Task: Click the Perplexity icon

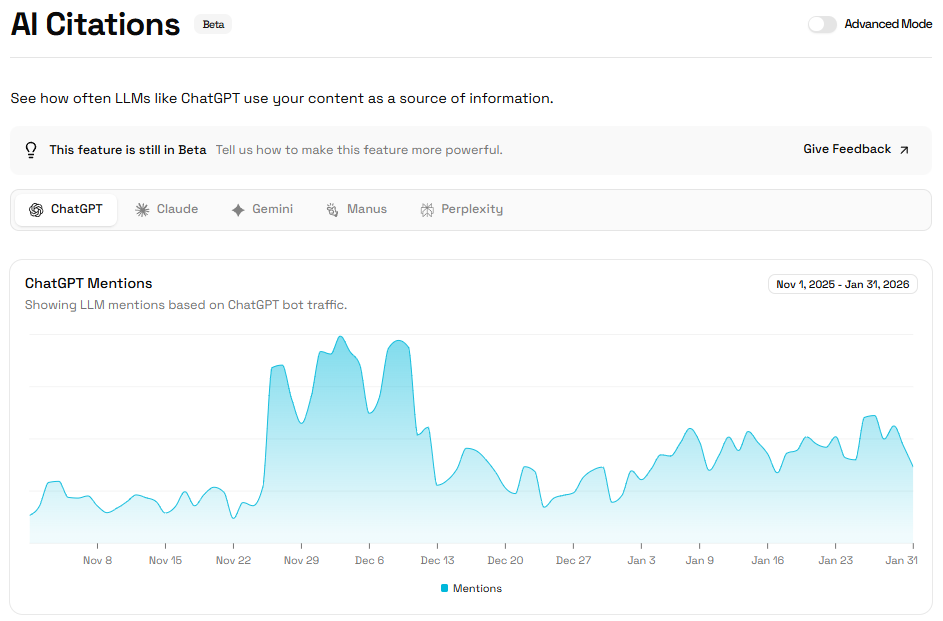Action: click(425, 209)
